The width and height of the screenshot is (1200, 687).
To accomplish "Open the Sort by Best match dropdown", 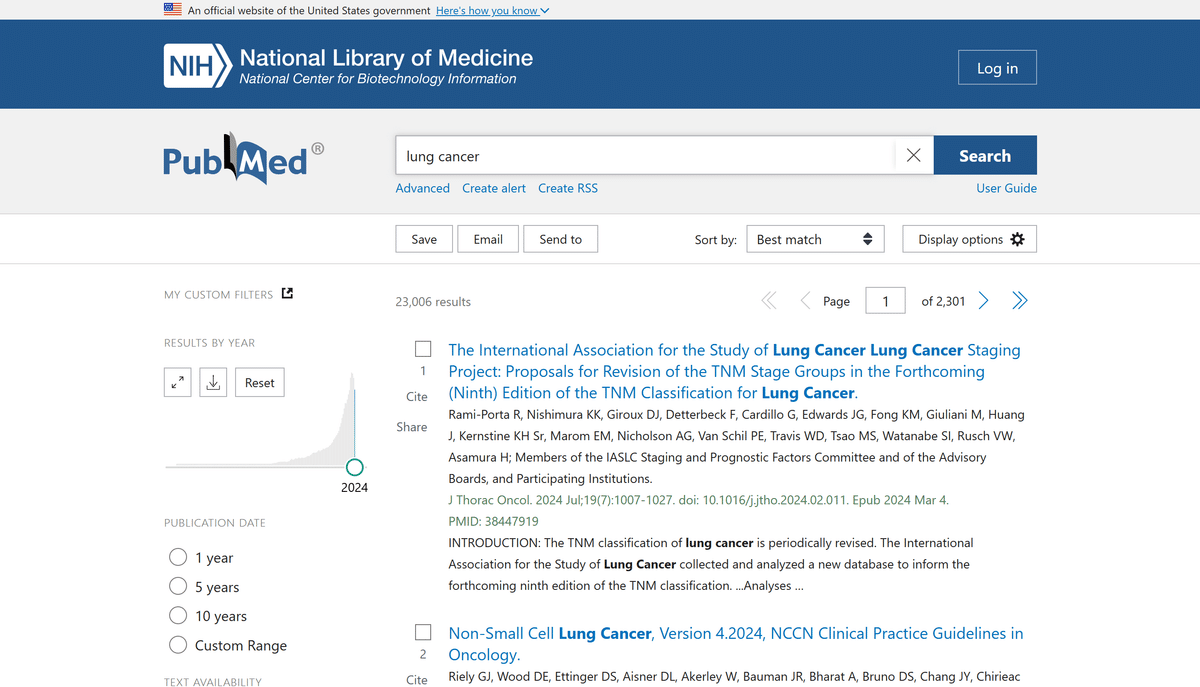I will 815,239.
